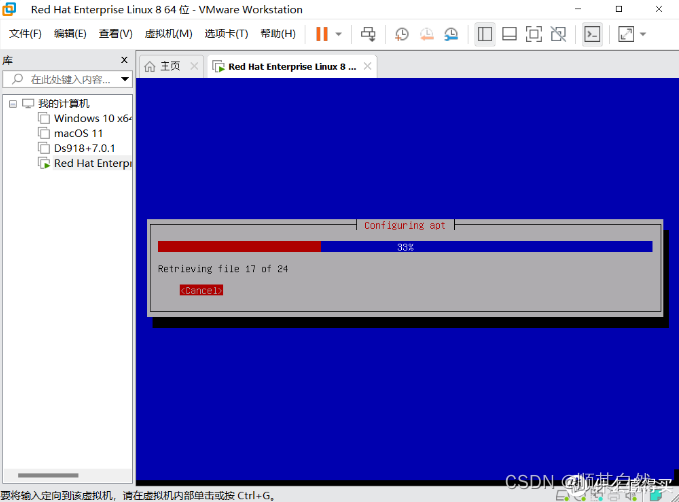Select the Ds918+7.0.1 virtual machine
The height and width of the screenshot is (502, 679).
(x=84, y=148)
